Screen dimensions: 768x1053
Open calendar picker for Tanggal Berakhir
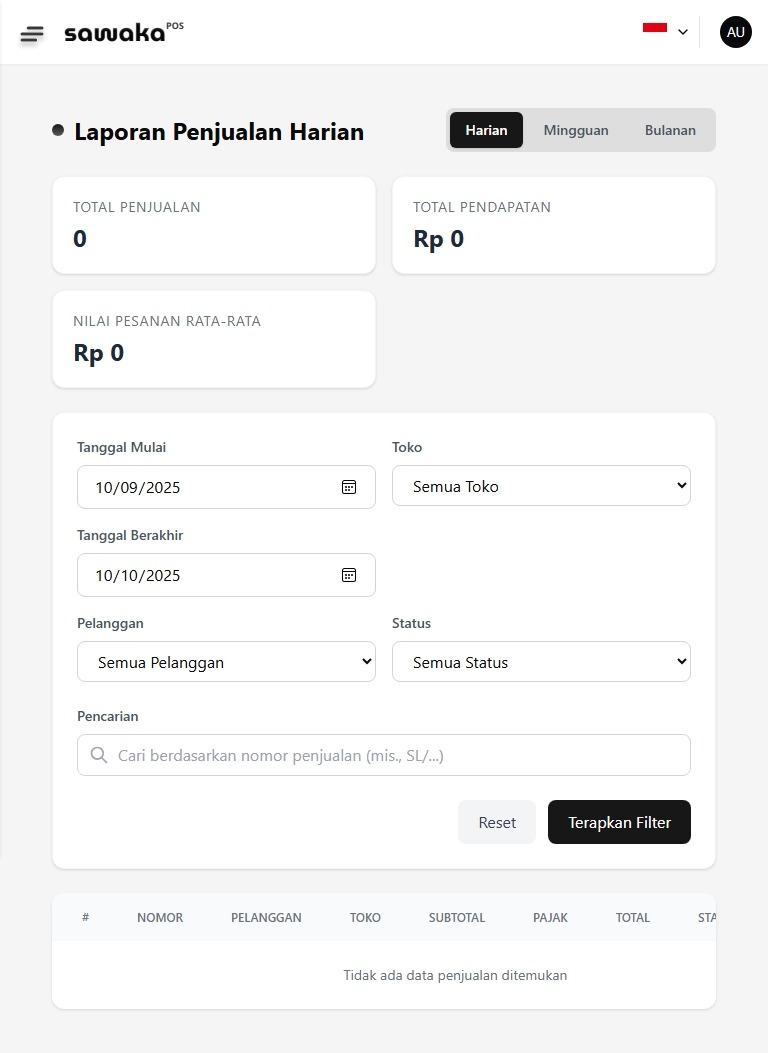[x=349, y=575]
